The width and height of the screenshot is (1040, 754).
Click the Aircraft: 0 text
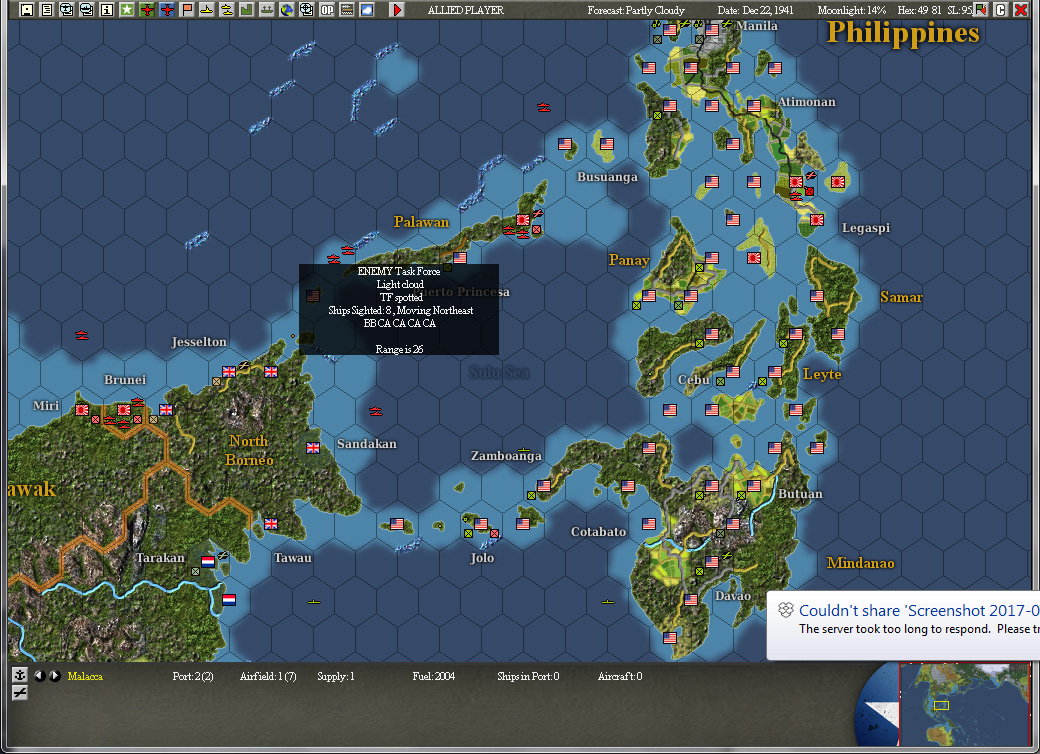click(x=619, y=676)
